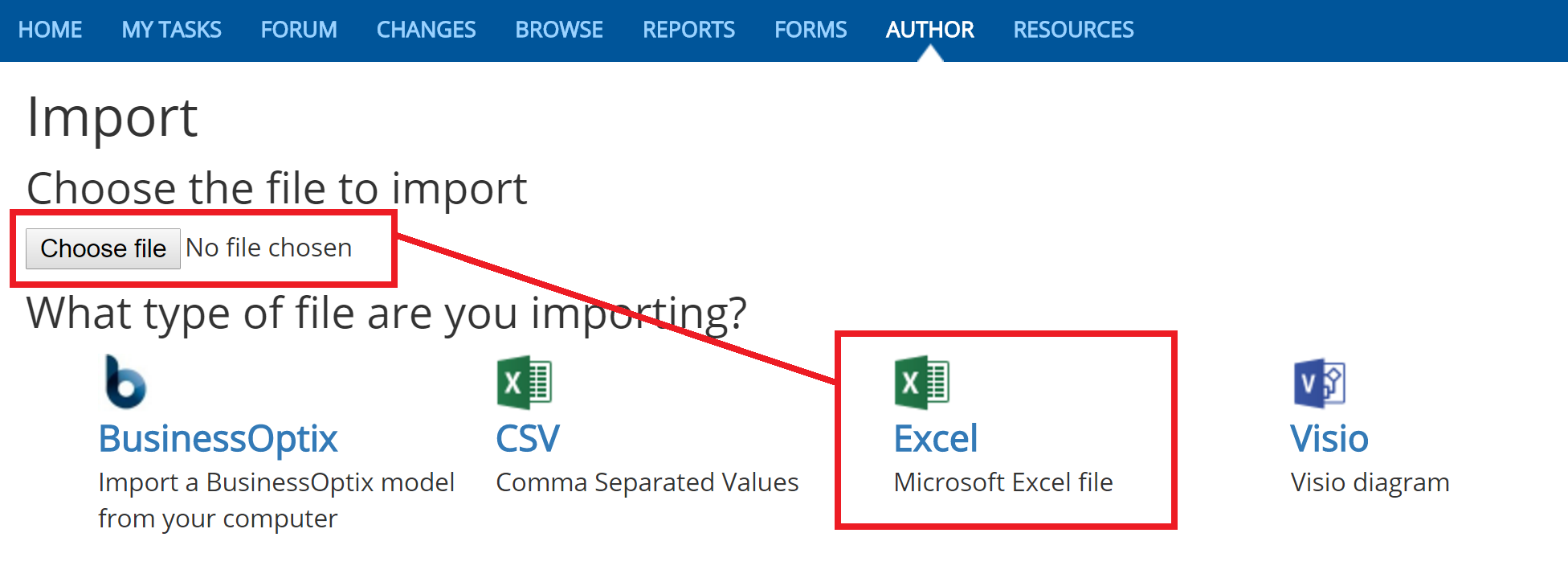This screenshot has width=1568, height=574.
Task: Select the Visio import type link
Action: [x=1329, y=439]
